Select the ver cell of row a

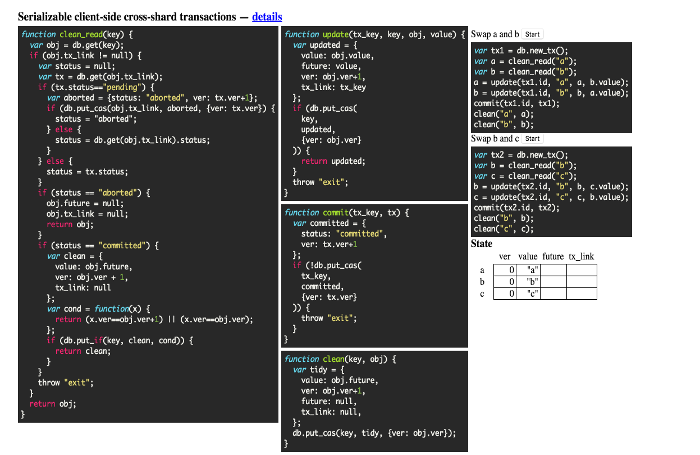click(505, 270)
